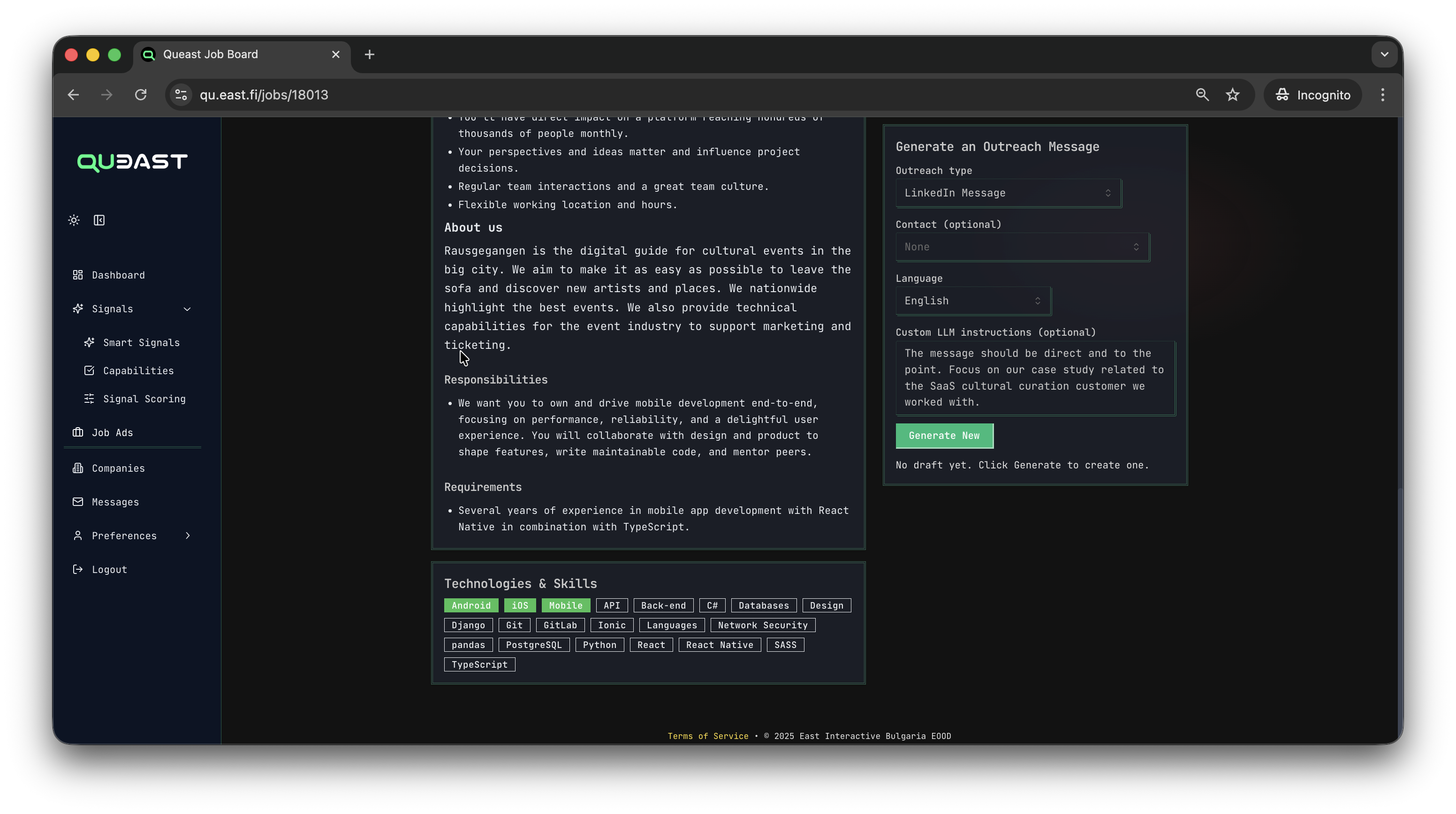Open the Companies page

[118, 468]
